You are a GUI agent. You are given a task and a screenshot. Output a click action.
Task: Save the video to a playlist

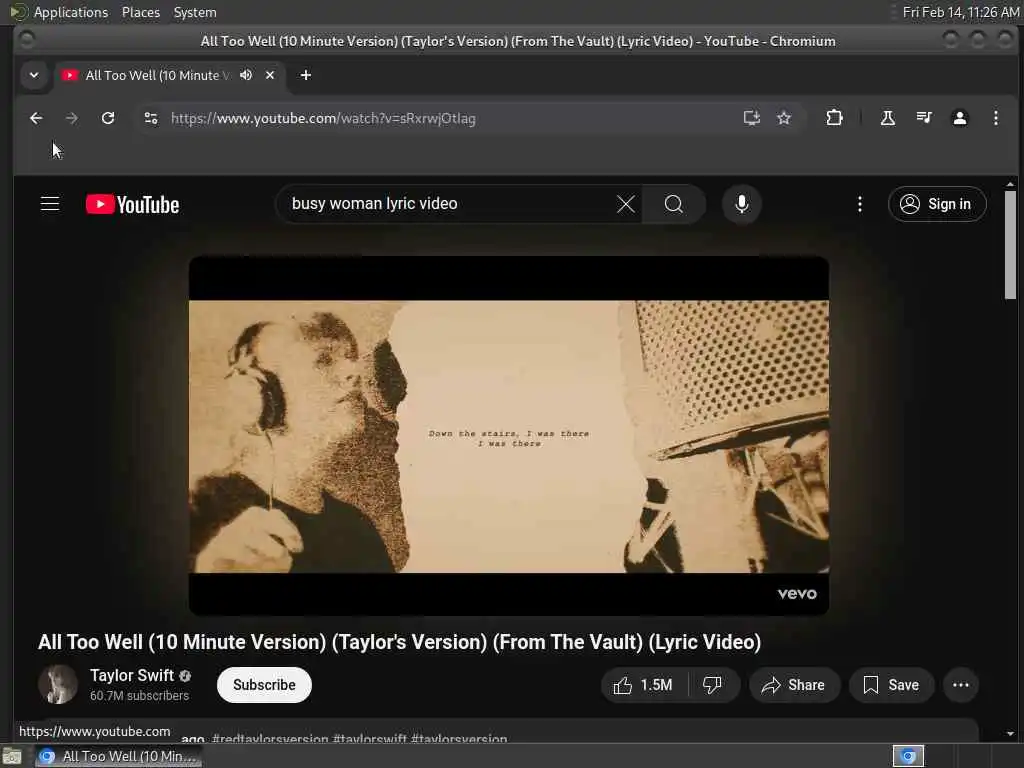(891, 685)
